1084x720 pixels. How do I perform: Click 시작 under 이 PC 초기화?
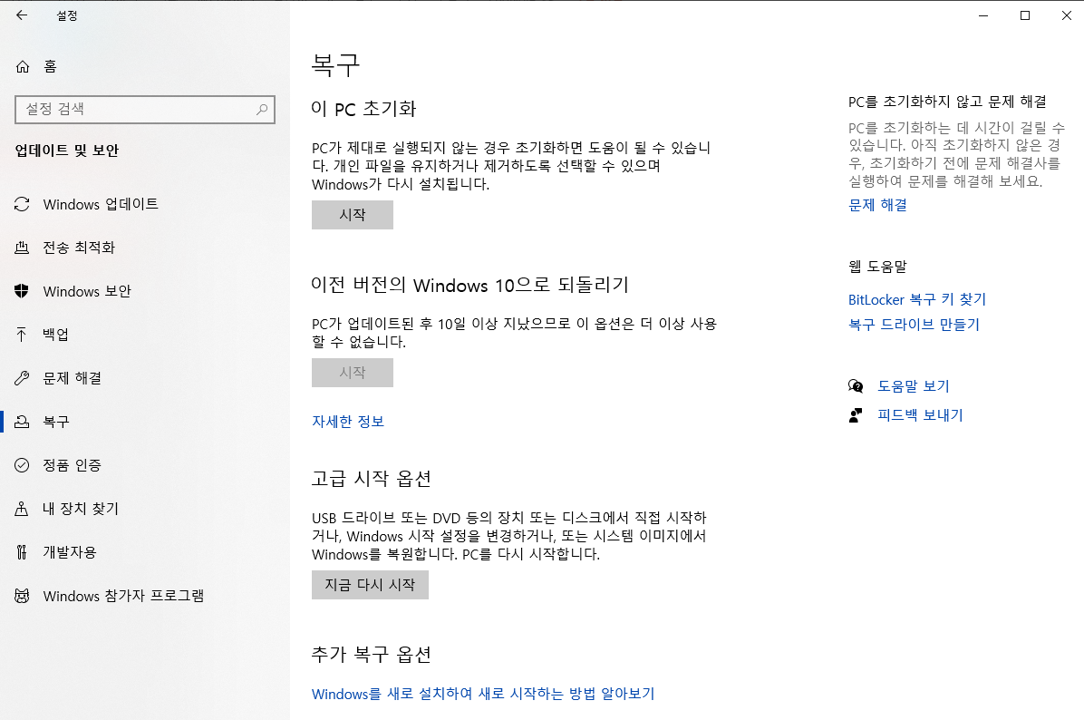pos(353,215)
